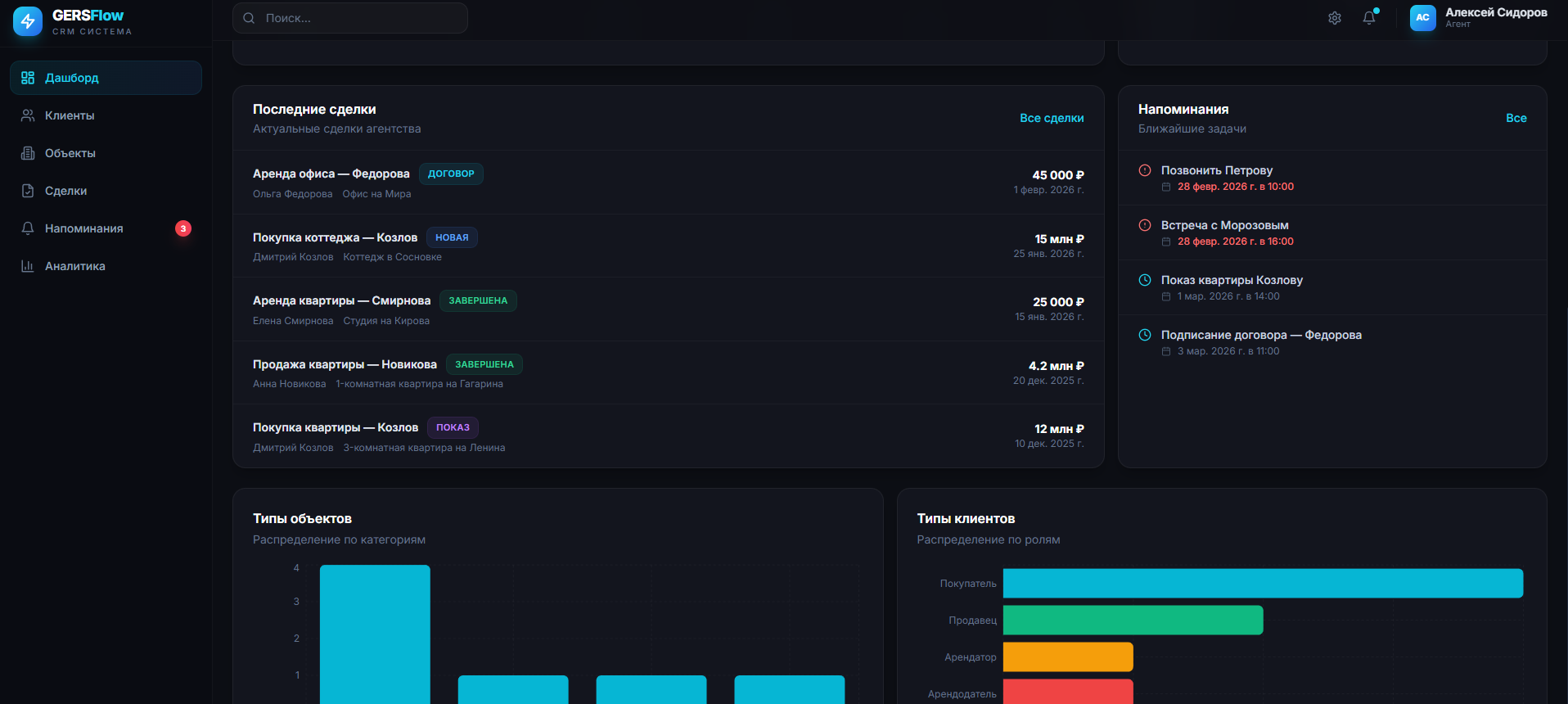Go to Сделки in the sidebar
The image size is (1568, 704).
(65, 191)
